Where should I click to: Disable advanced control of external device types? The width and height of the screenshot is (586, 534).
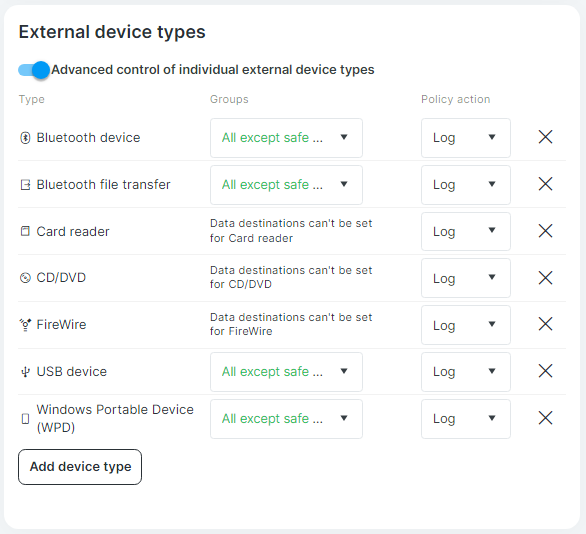point(34,70)
